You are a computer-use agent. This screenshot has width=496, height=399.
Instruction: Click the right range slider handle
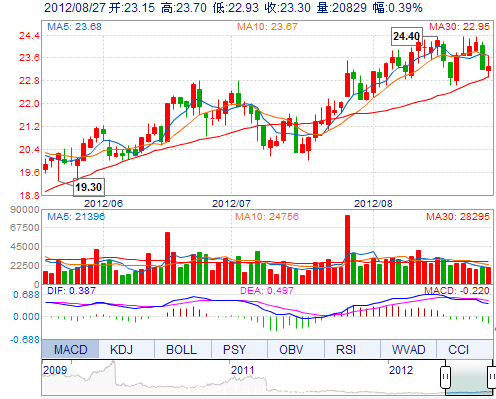pos(492,377)
